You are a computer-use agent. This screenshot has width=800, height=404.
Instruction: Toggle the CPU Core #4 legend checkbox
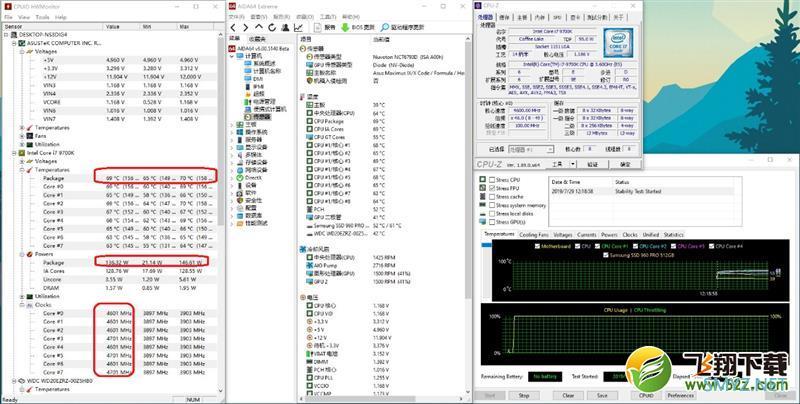(x=711, y=246)
